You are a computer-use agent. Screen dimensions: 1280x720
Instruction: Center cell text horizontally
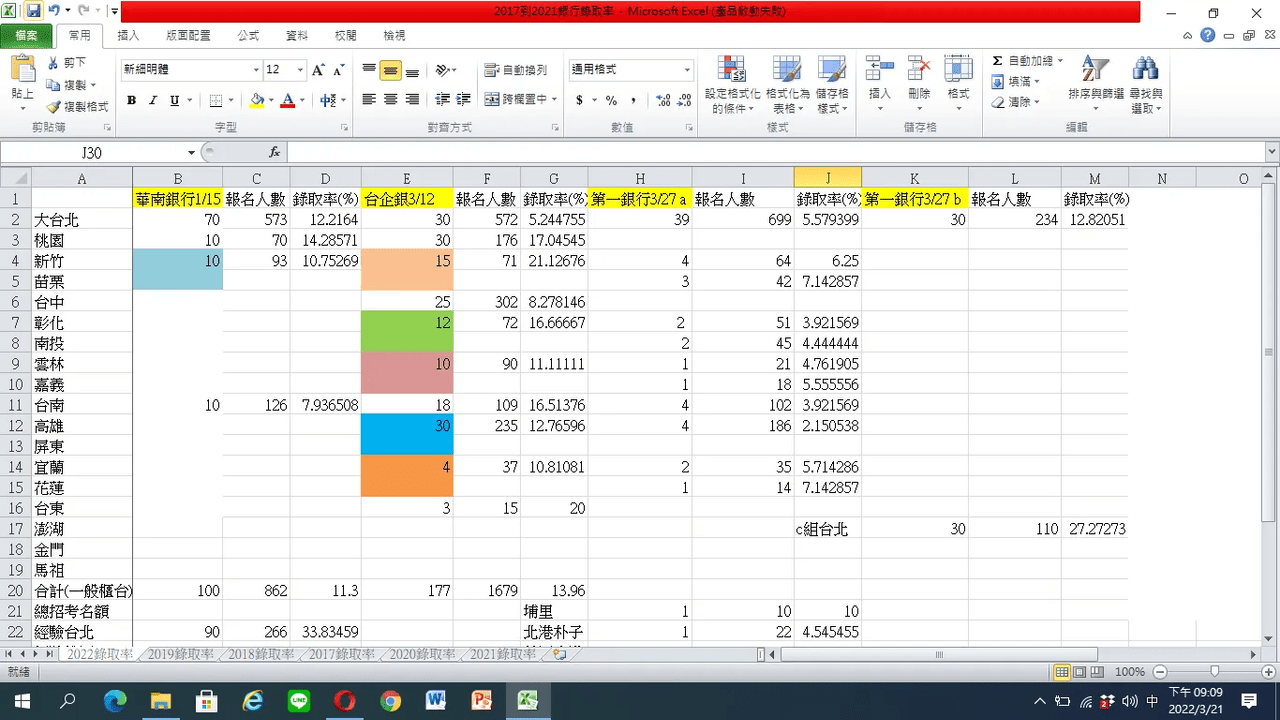click(x=390, y=100)
